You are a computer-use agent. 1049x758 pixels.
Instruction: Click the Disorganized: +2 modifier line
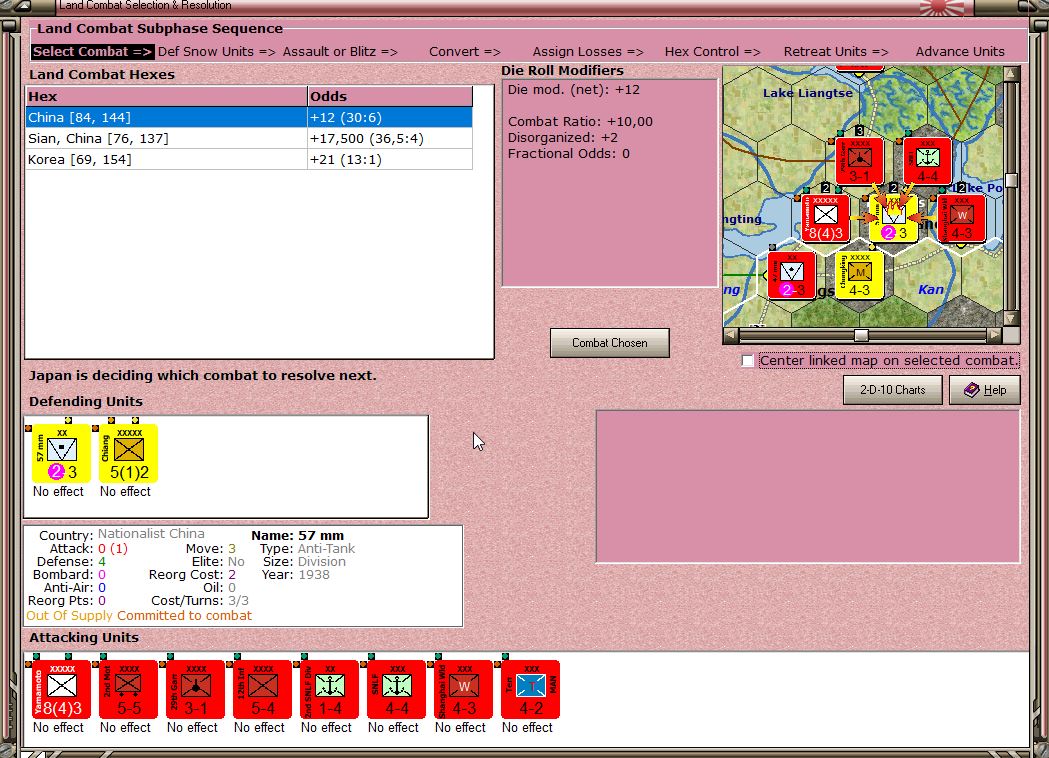pyautogui.click(x=563, y=138)
